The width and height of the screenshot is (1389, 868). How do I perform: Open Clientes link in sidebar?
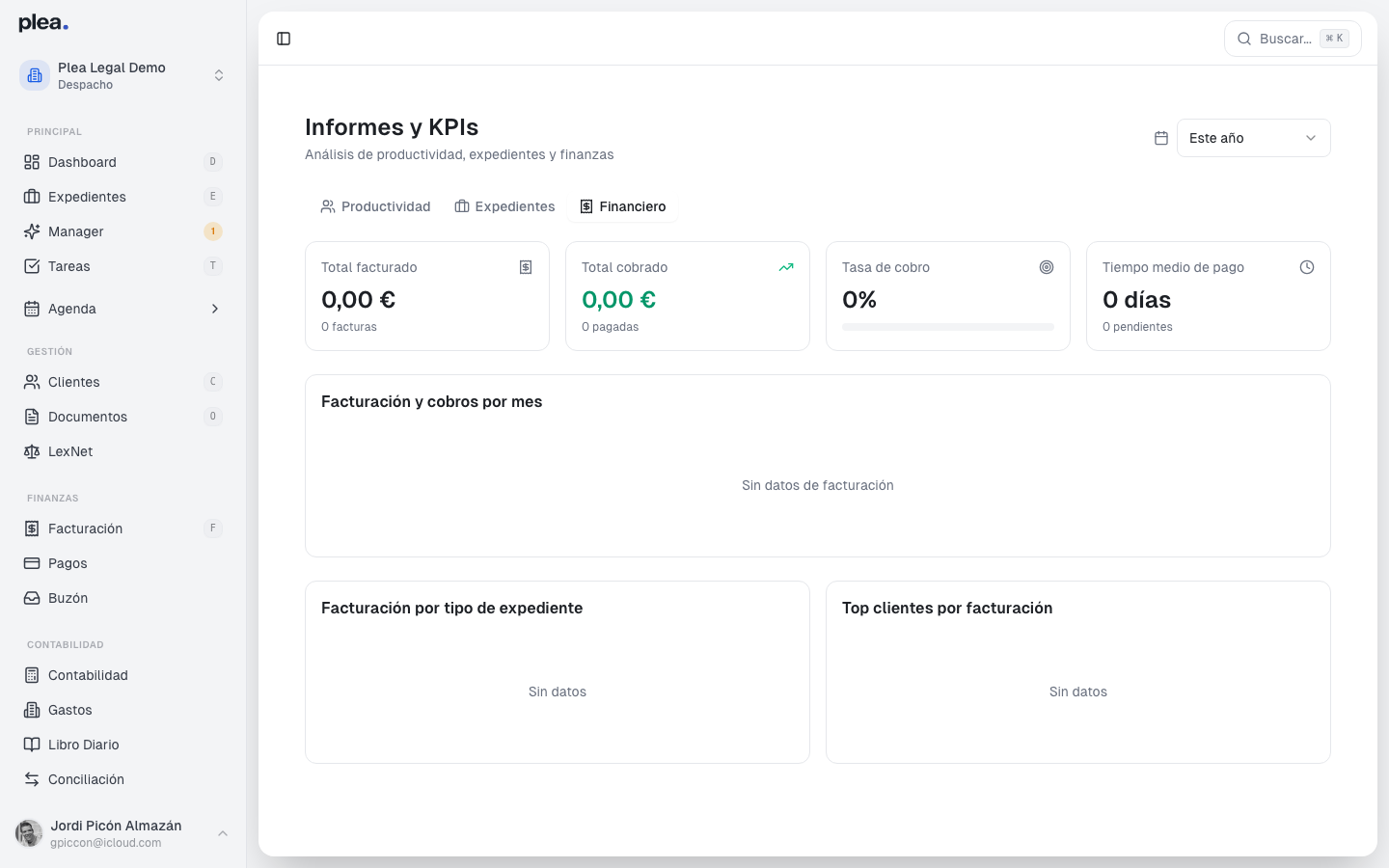point(123,382)
